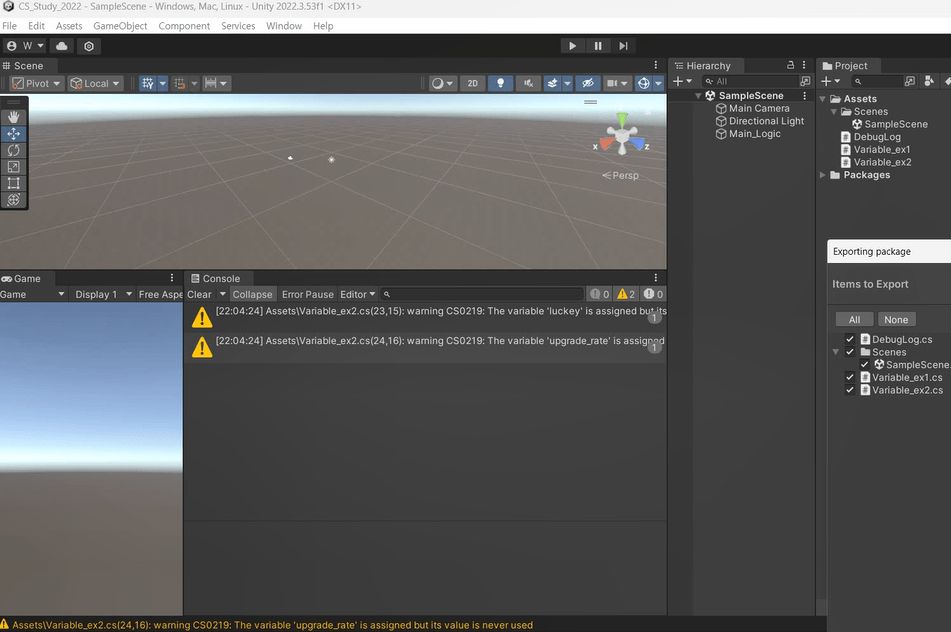Open the Scene camera settings icon
Viewport: 951px width, 632px height.
coord(612,84)
